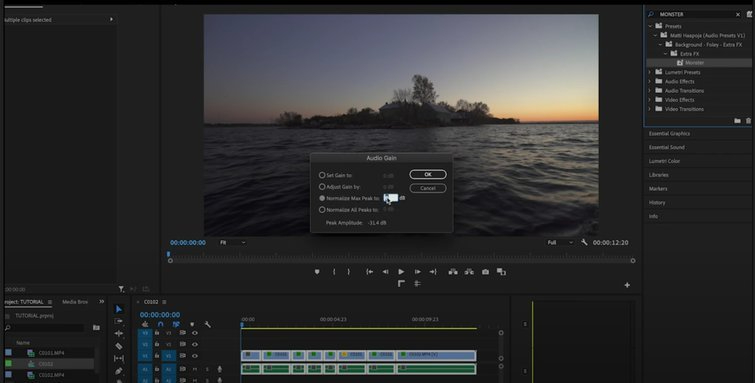Toggle insert sequences as nests
Viewport: 755px width, 383px height.
coord(145,325)
